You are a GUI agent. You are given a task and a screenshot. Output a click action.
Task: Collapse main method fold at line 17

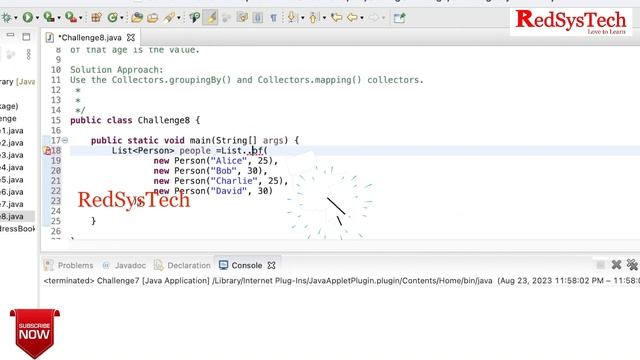click(65, 140)
